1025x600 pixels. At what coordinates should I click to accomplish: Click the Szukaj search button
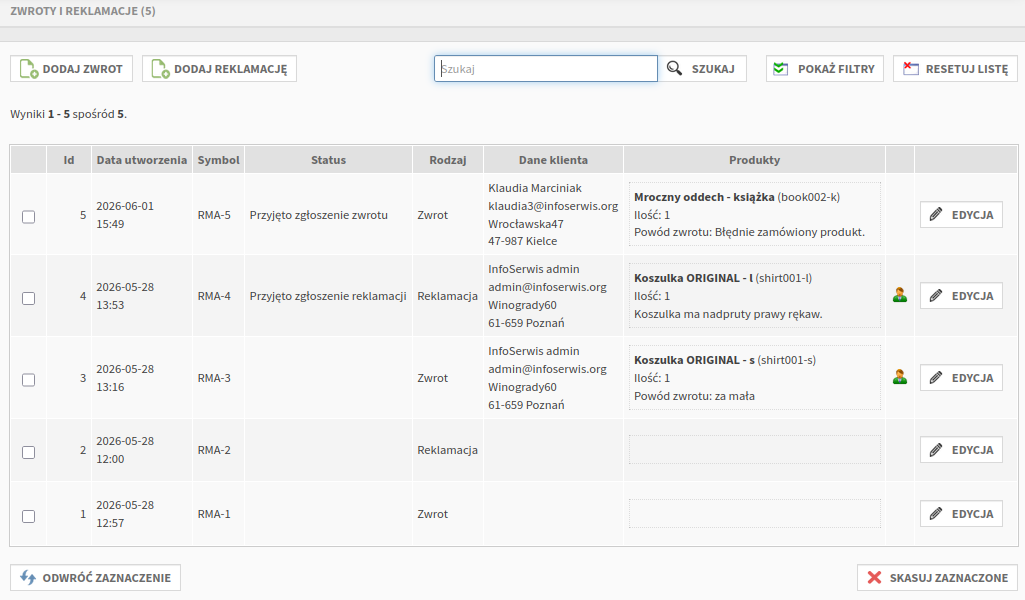[703, 69]
